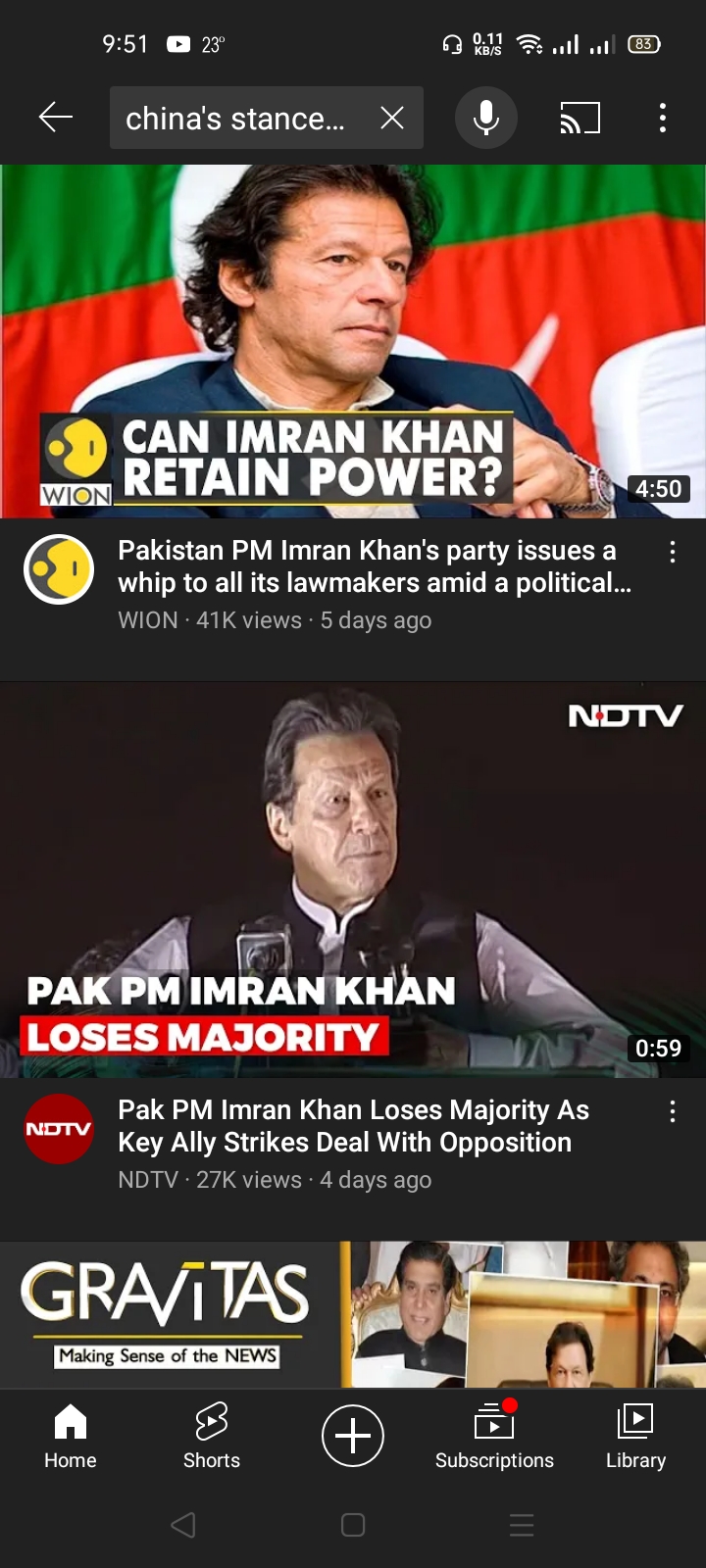
Task: Switch to the Shorts tab
Action: click(212, 1437)
